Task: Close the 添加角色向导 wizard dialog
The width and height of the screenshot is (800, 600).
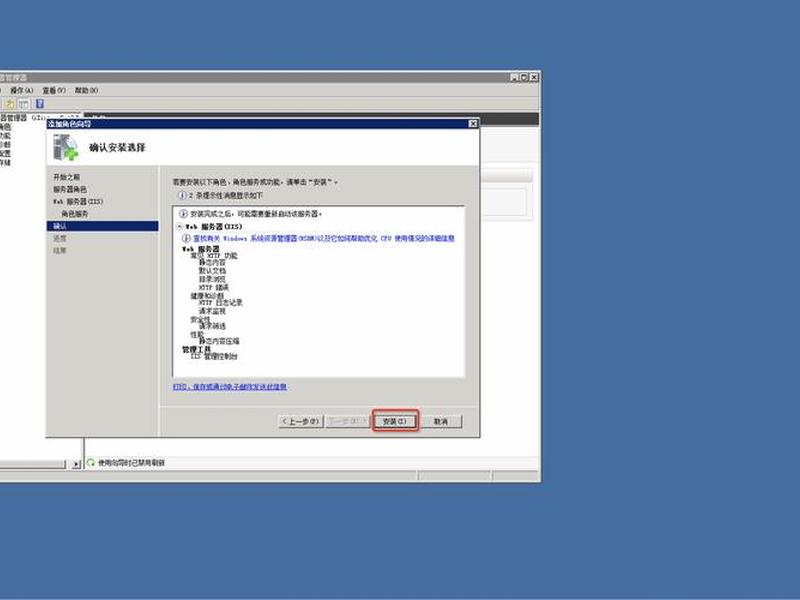Action: (x=473, y=123)
